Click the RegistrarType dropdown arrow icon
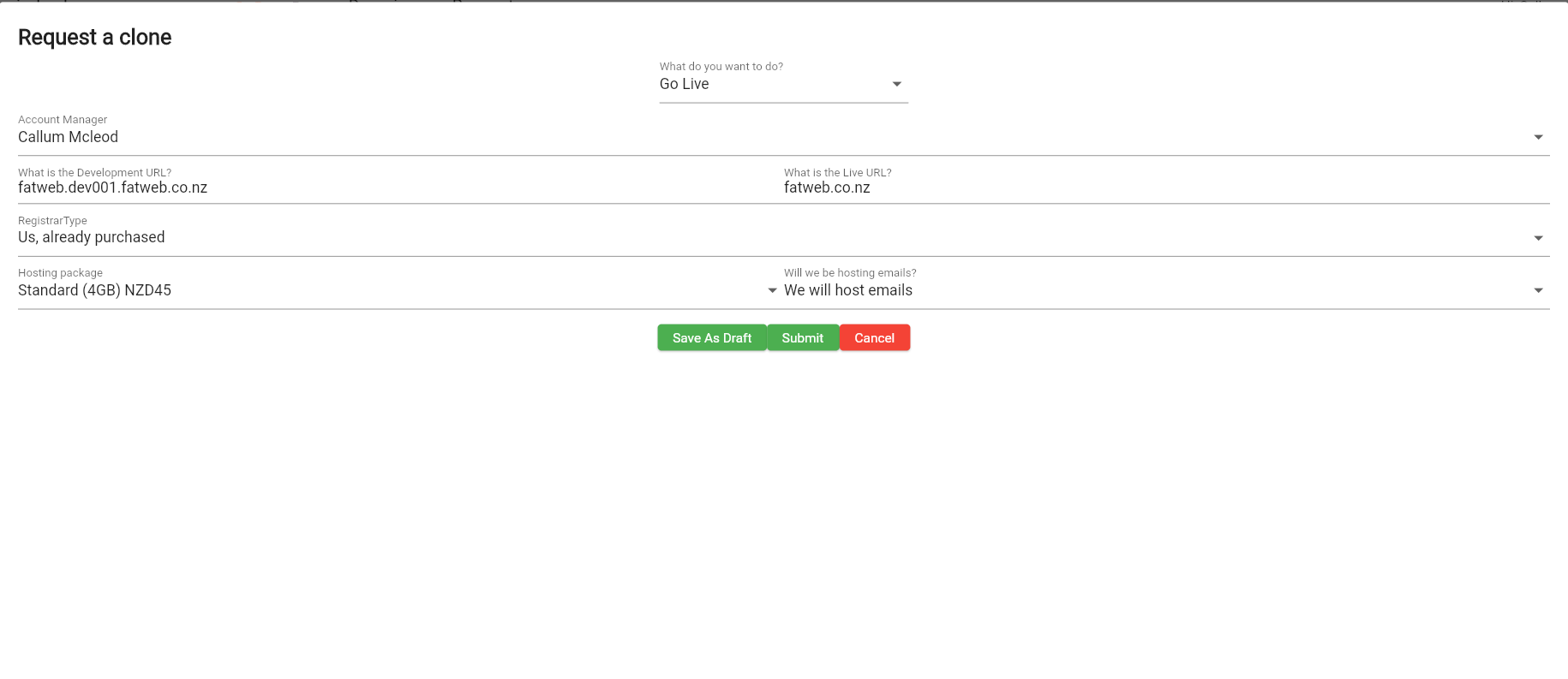The image size is (1568, 679). coord(1538,238)
